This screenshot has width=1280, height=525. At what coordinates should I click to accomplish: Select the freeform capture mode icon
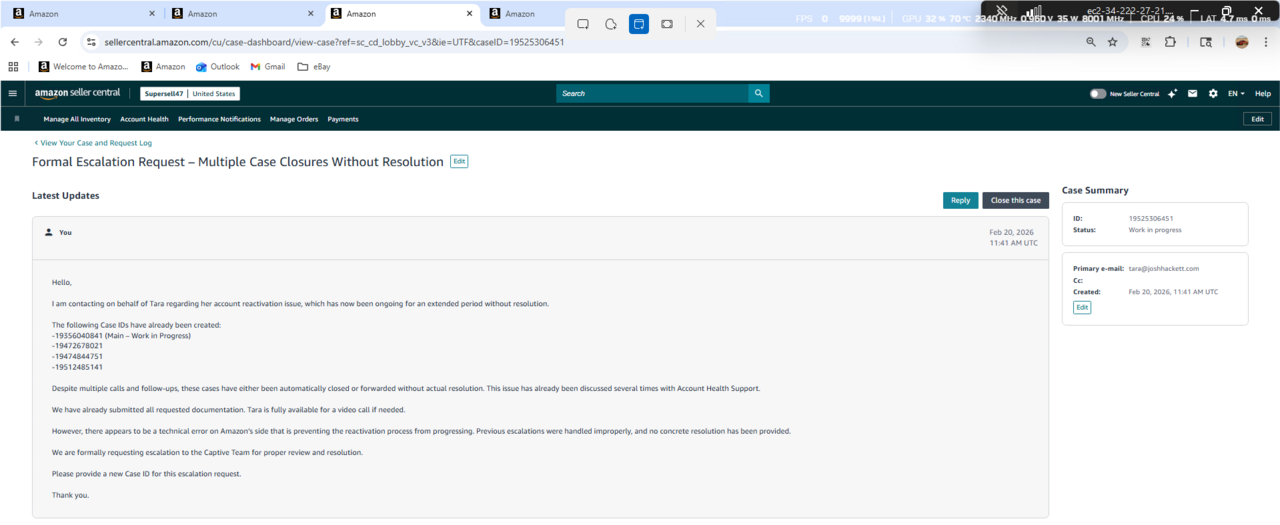[611, 23]
